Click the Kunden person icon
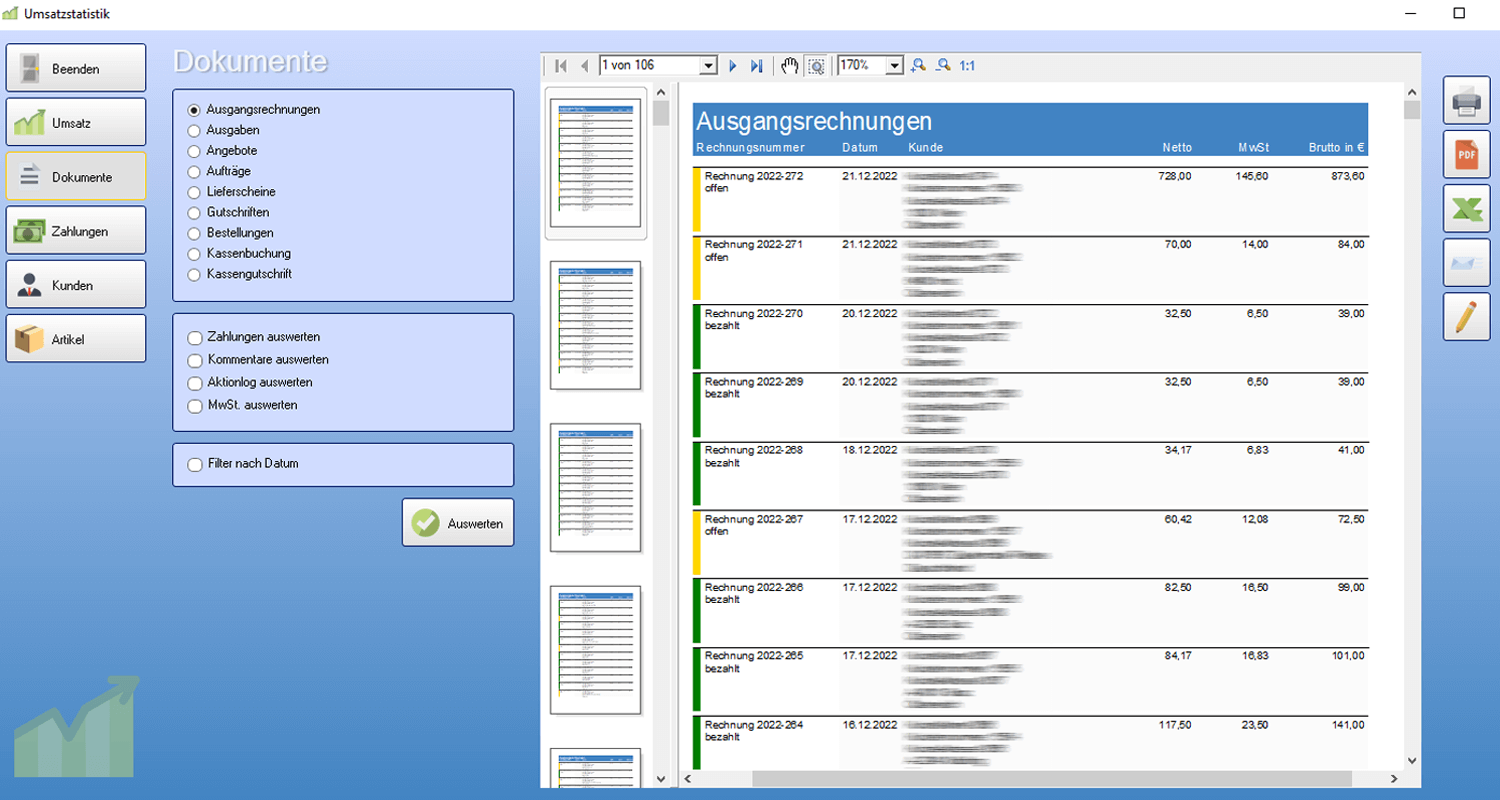 click(30, 285)
